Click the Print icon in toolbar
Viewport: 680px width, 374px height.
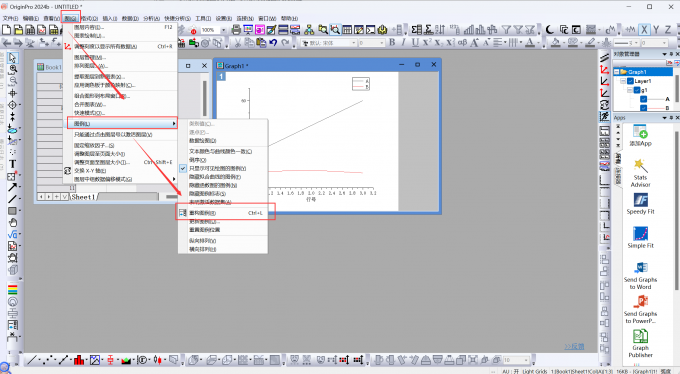pyautogui.click(x=236, y=30)
